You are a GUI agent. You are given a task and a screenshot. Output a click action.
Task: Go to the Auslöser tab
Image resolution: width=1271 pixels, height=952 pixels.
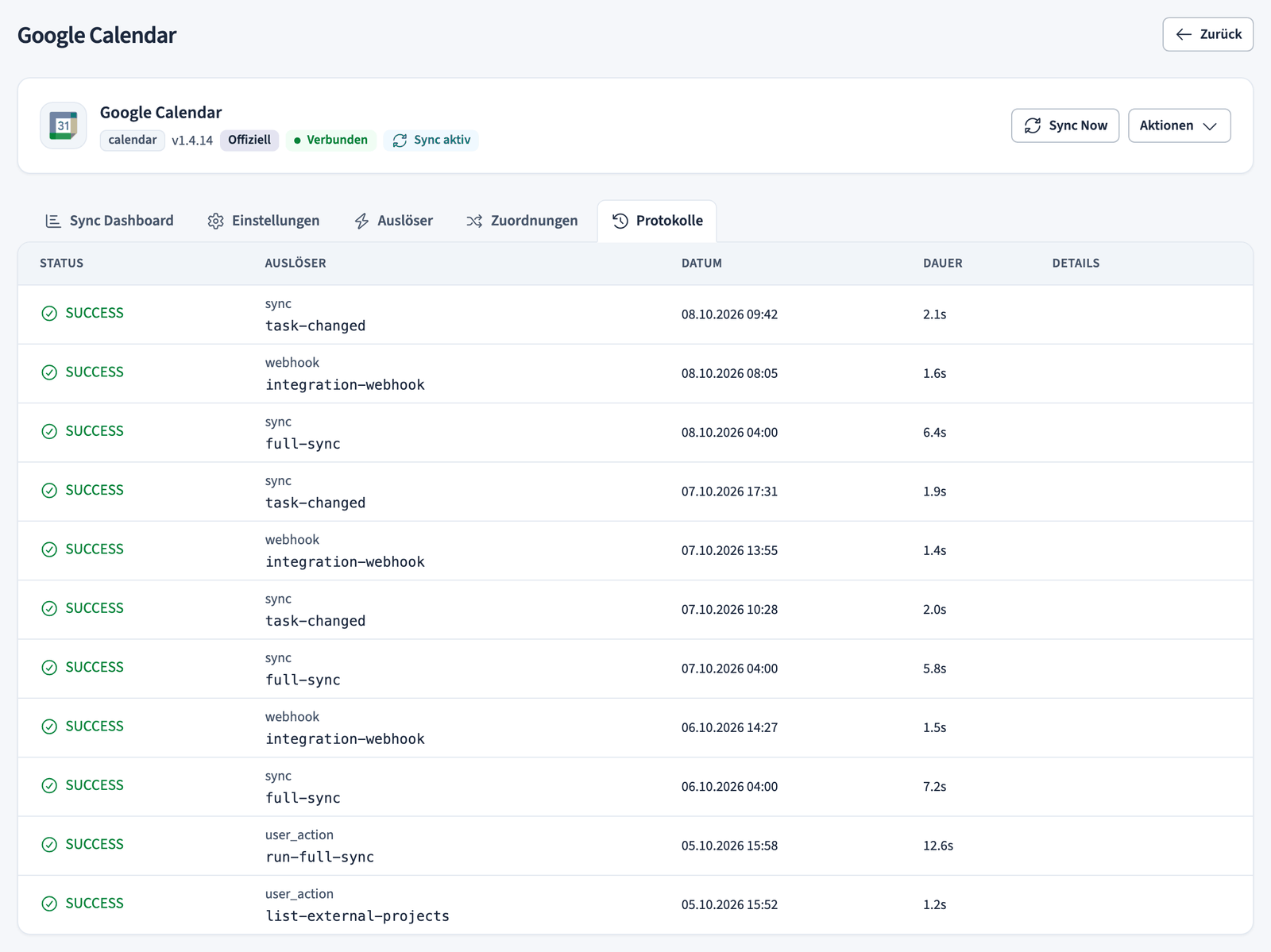coord(393,221)
